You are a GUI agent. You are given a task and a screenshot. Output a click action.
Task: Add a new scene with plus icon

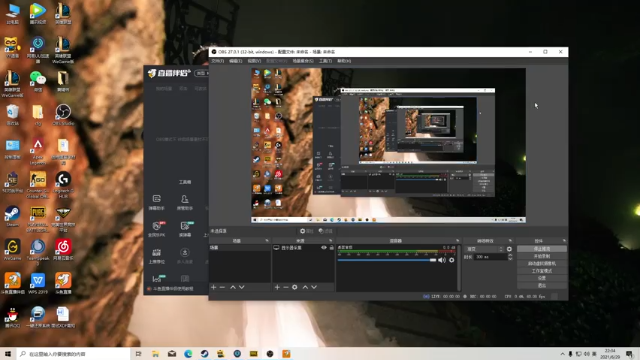click(213, 287)
